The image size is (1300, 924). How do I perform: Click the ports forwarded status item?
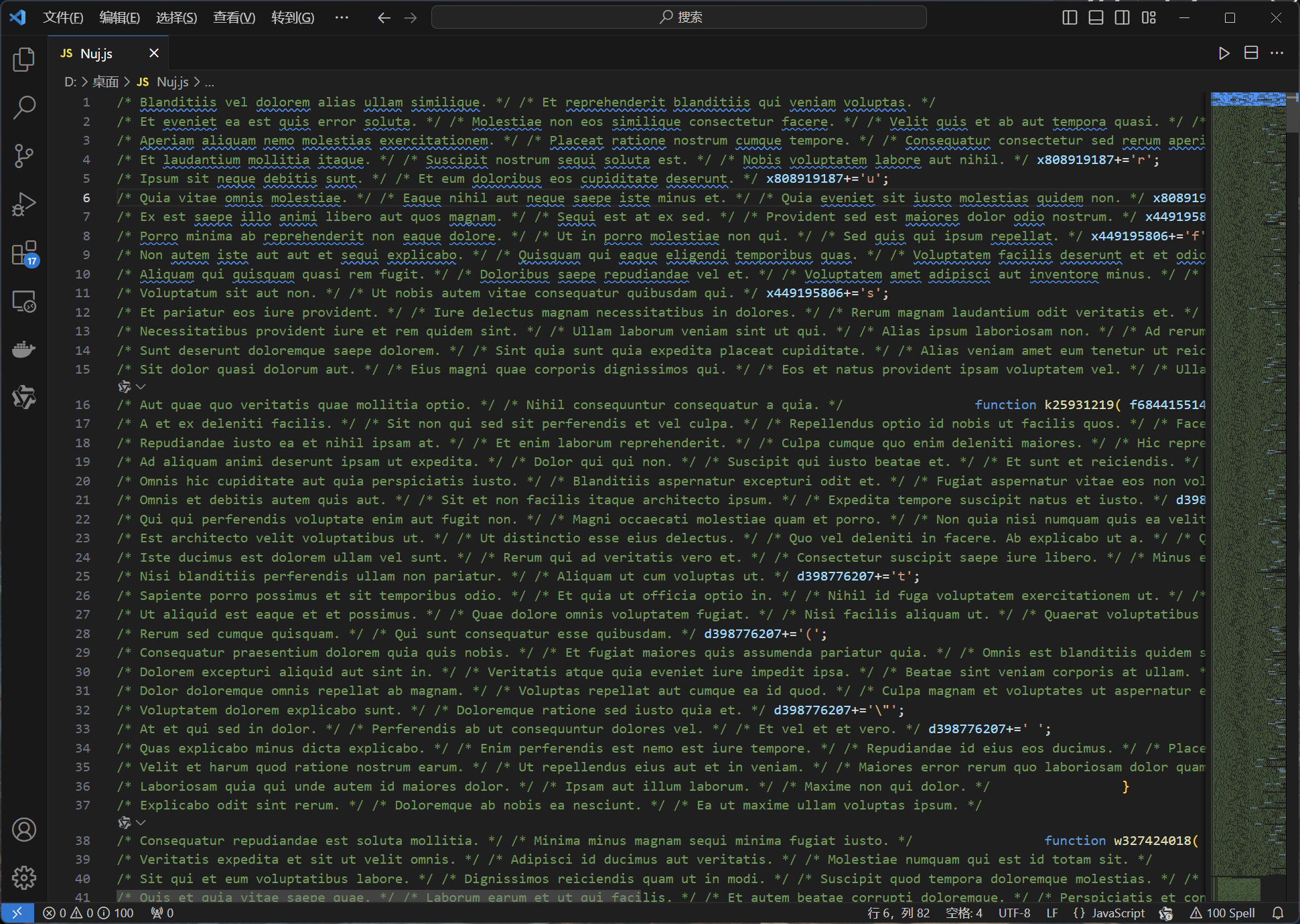point(162,913)
